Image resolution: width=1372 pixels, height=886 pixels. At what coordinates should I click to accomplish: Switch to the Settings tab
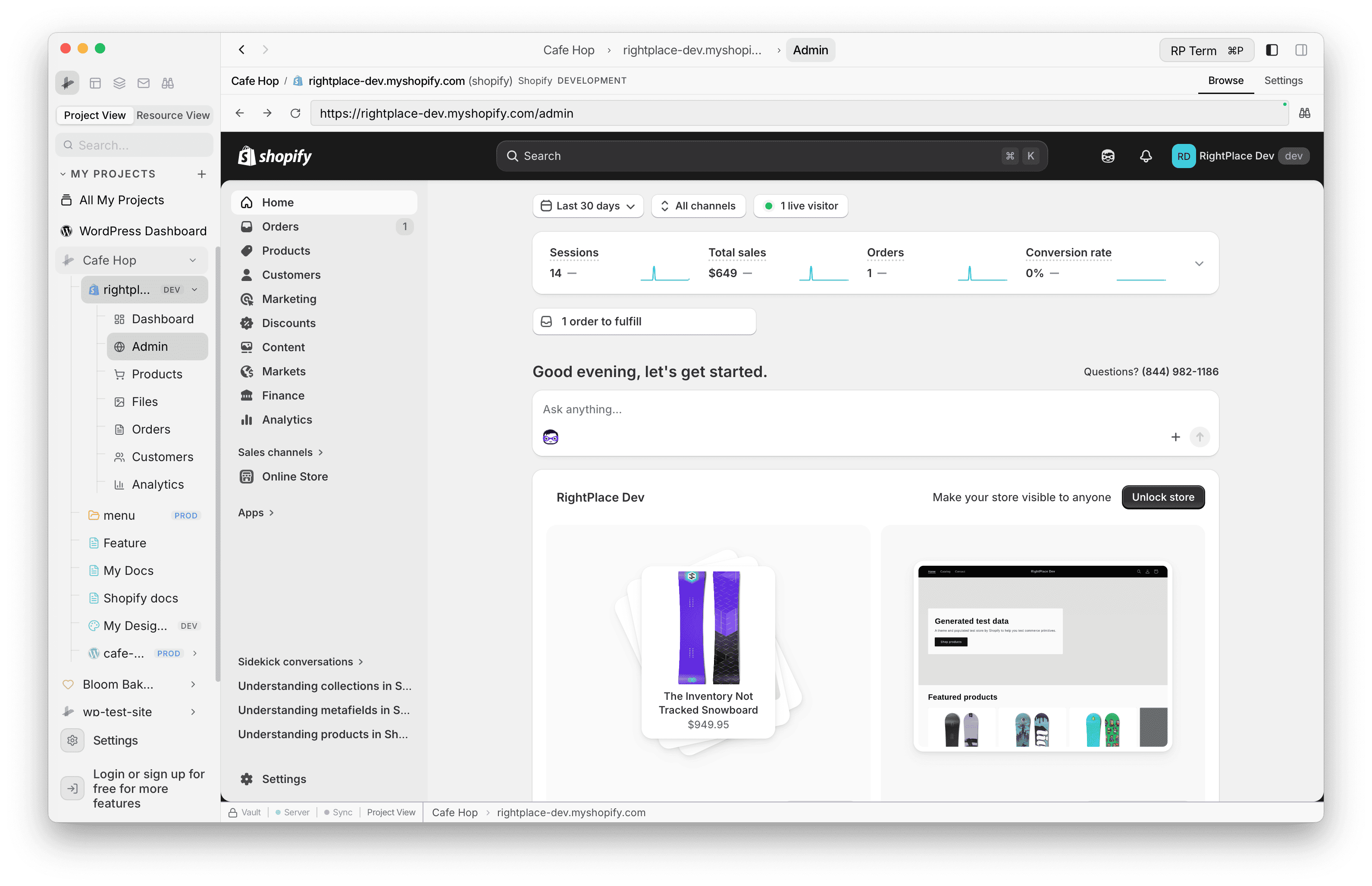1283,81
